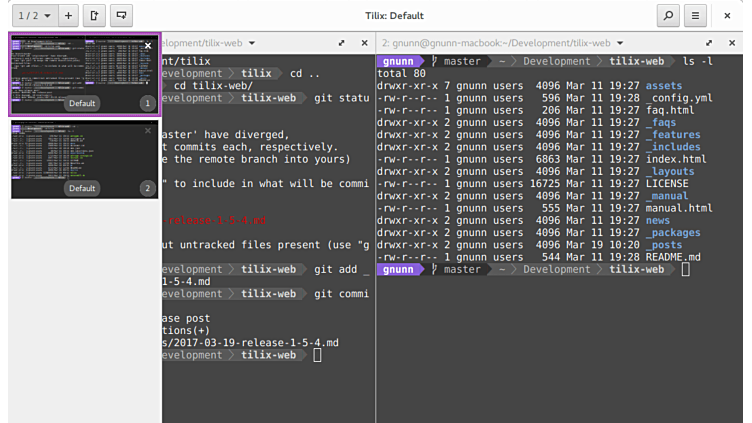Expand the right terminal title dropdown arrow
Screen dimensions: 752x423
click(619, 44)
